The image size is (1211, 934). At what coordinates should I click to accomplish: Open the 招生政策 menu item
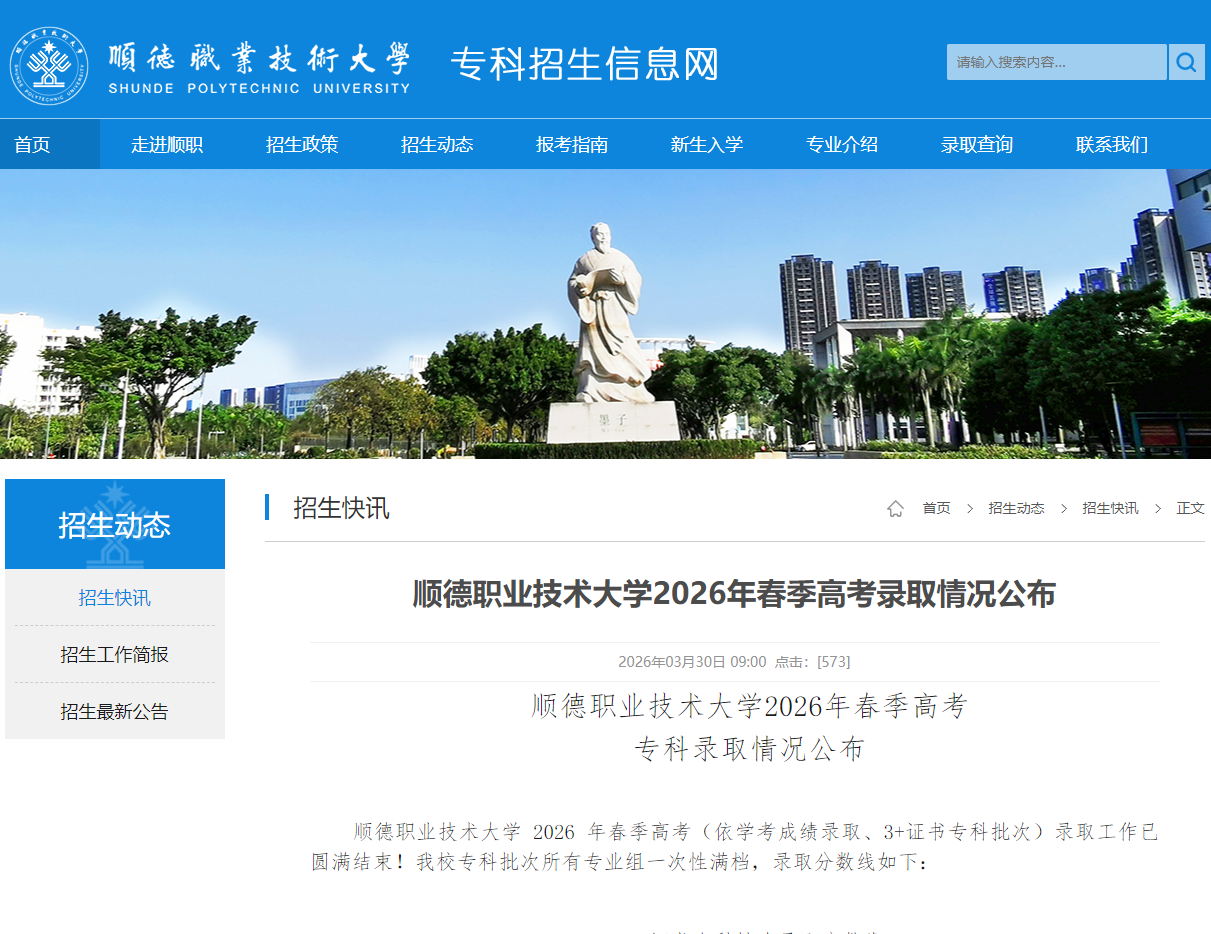(303, 143)
